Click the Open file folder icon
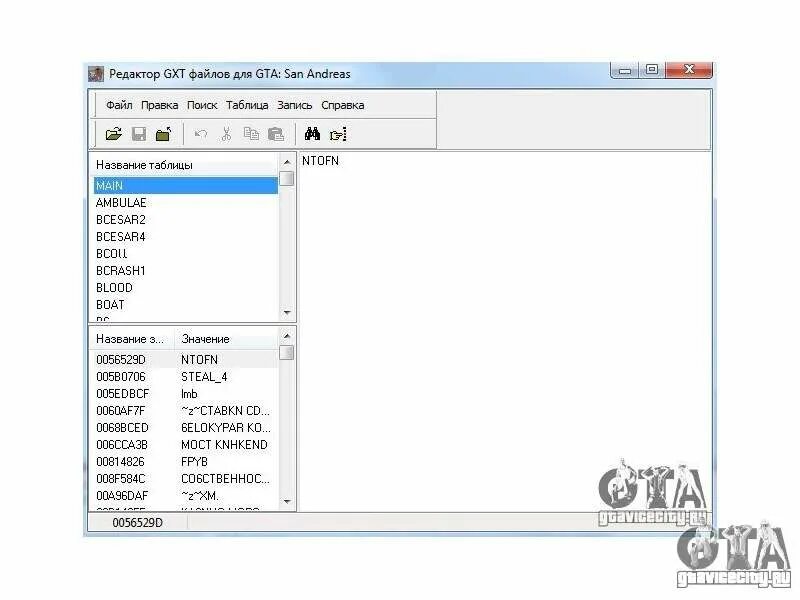 coord(113,134)
